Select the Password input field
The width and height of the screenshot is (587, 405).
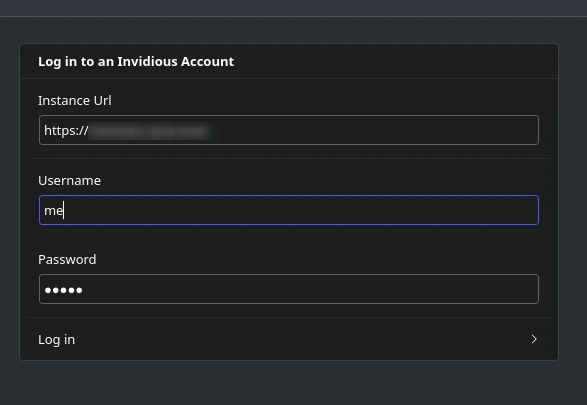(x=289, y=289)
